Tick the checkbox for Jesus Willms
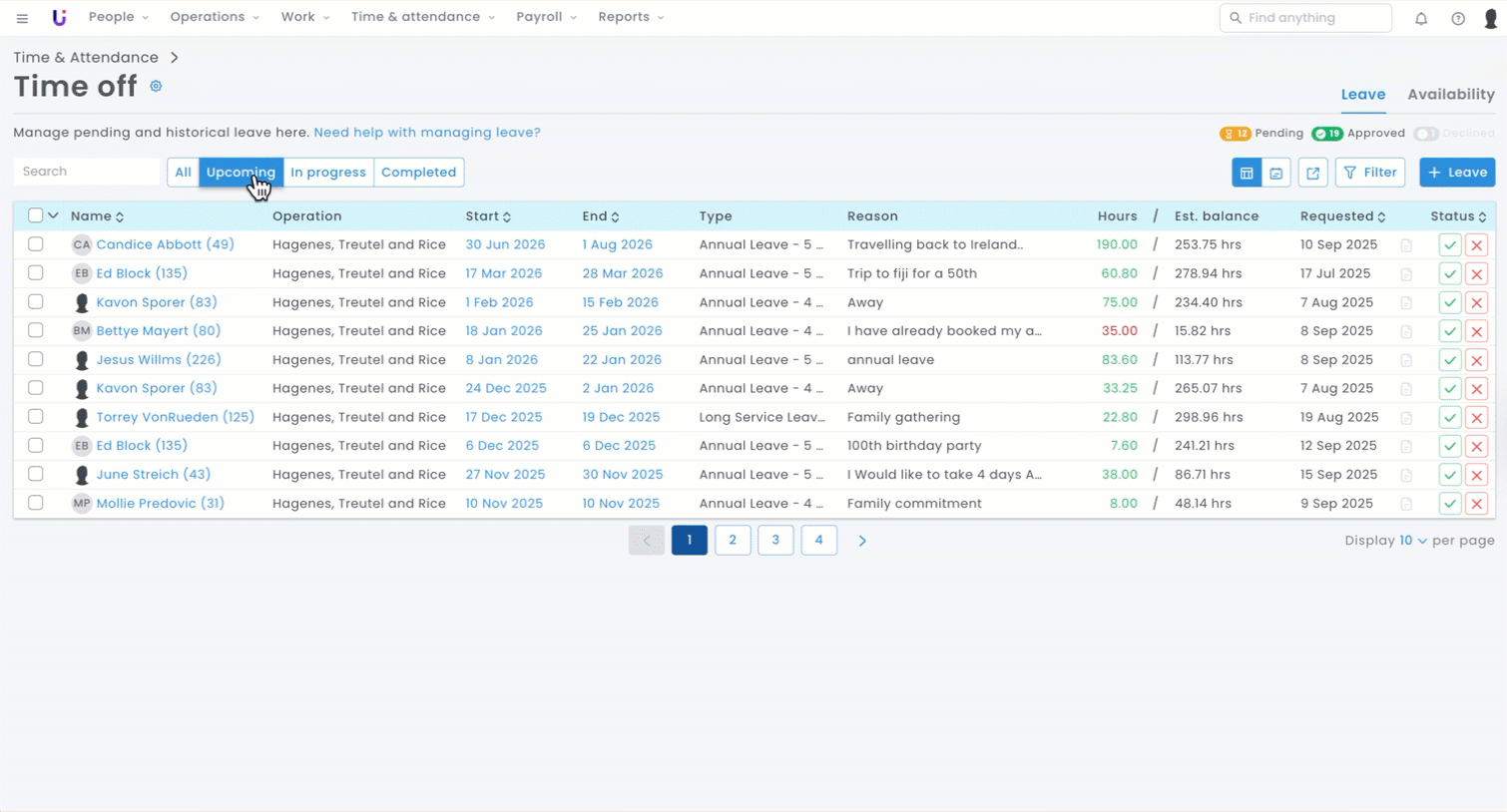The image size is (1507, 812). pos(36,359)
